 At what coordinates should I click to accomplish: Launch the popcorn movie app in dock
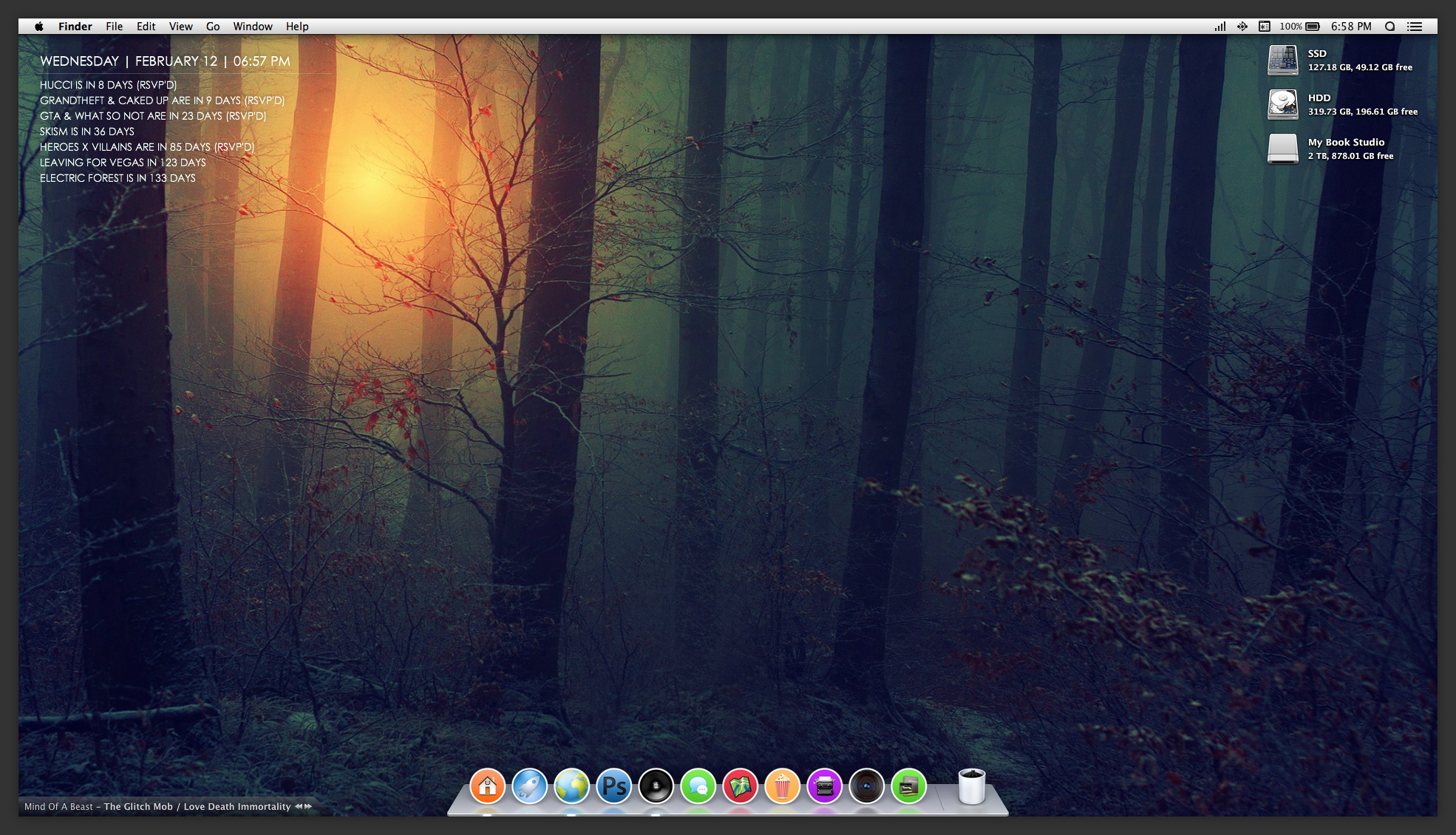(782, 786)
